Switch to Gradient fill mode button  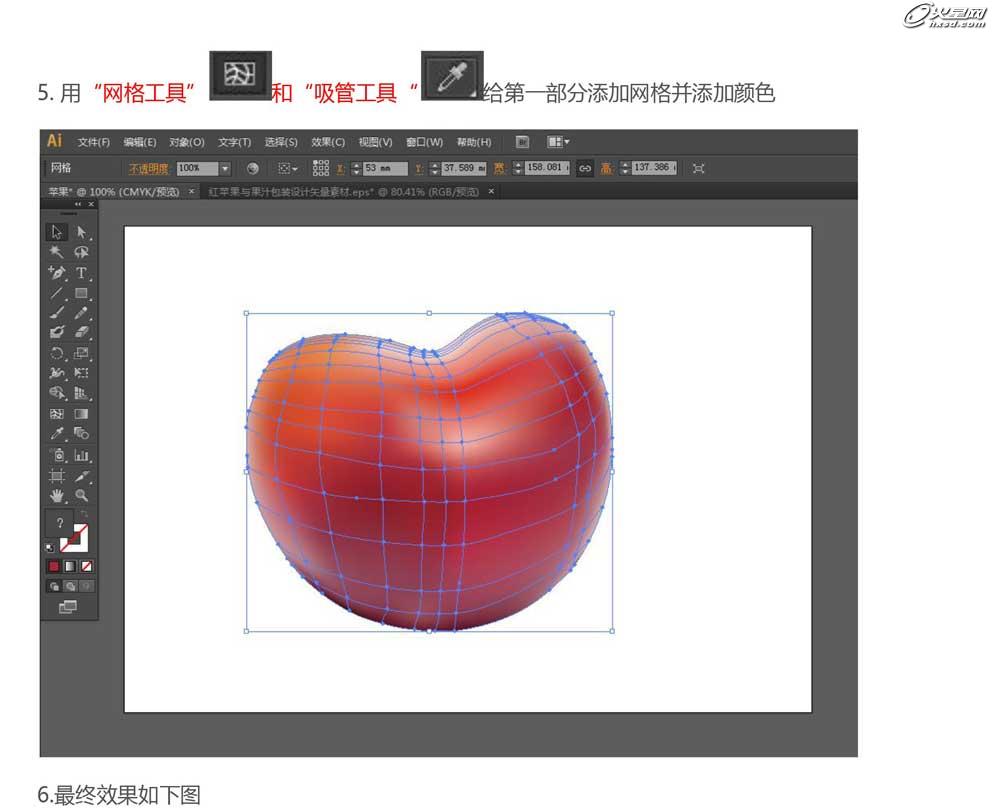pyautogui.click(x=70, y=567)
